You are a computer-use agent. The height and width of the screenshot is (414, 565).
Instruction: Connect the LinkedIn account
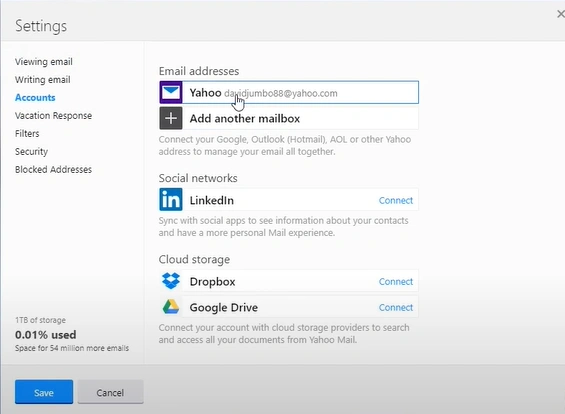coord(396,200)
